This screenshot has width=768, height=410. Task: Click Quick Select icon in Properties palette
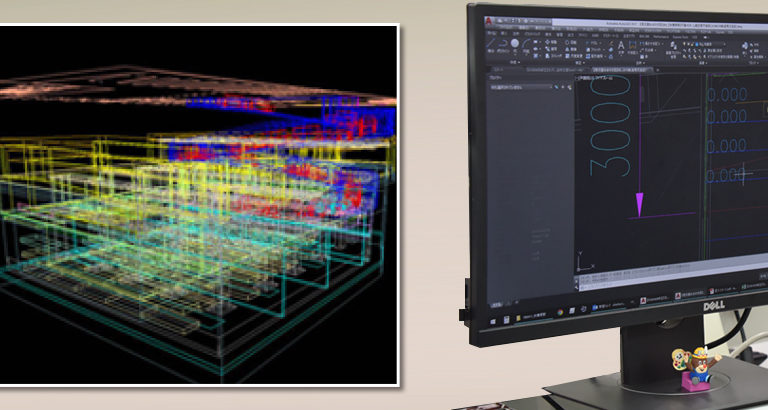pyautogui.click(x=570, y=87)
